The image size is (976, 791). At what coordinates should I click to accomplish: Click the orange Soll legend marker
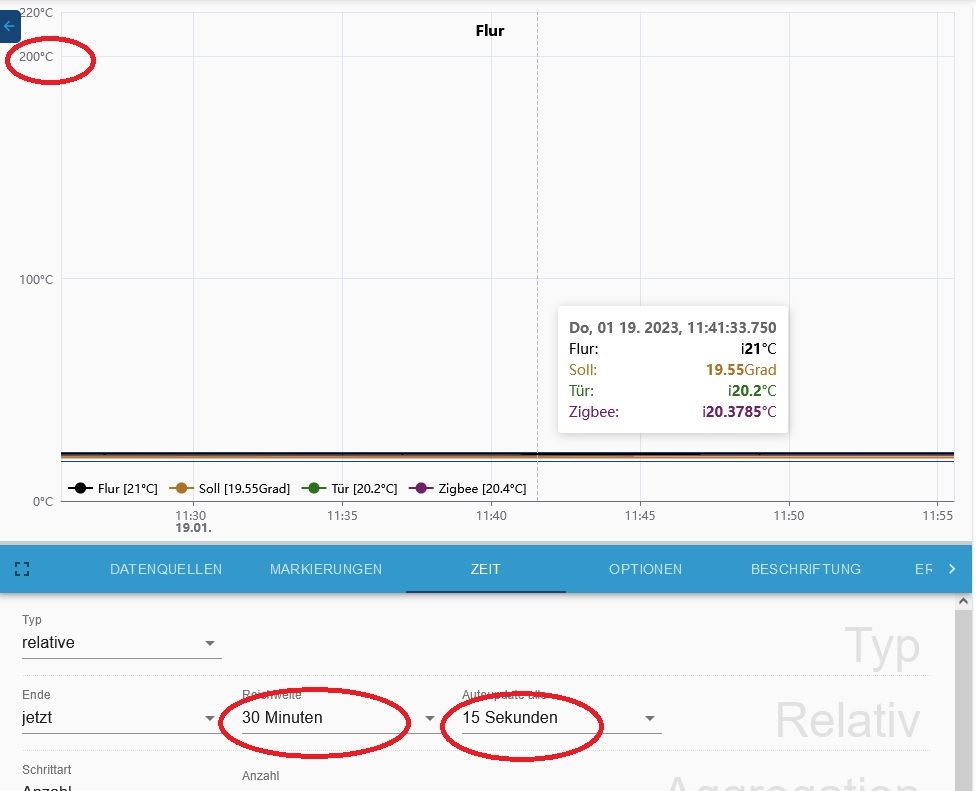[181, 488]
